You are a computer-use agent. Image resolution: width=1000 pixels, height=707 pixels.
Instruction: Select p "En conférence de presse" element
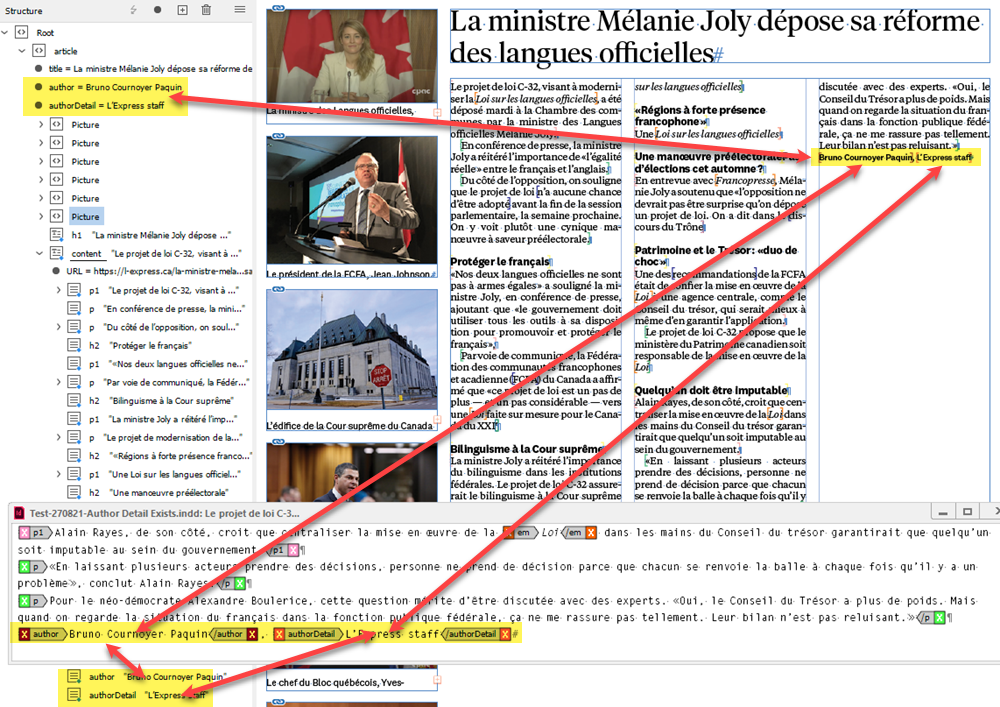[x=167, y=309]
